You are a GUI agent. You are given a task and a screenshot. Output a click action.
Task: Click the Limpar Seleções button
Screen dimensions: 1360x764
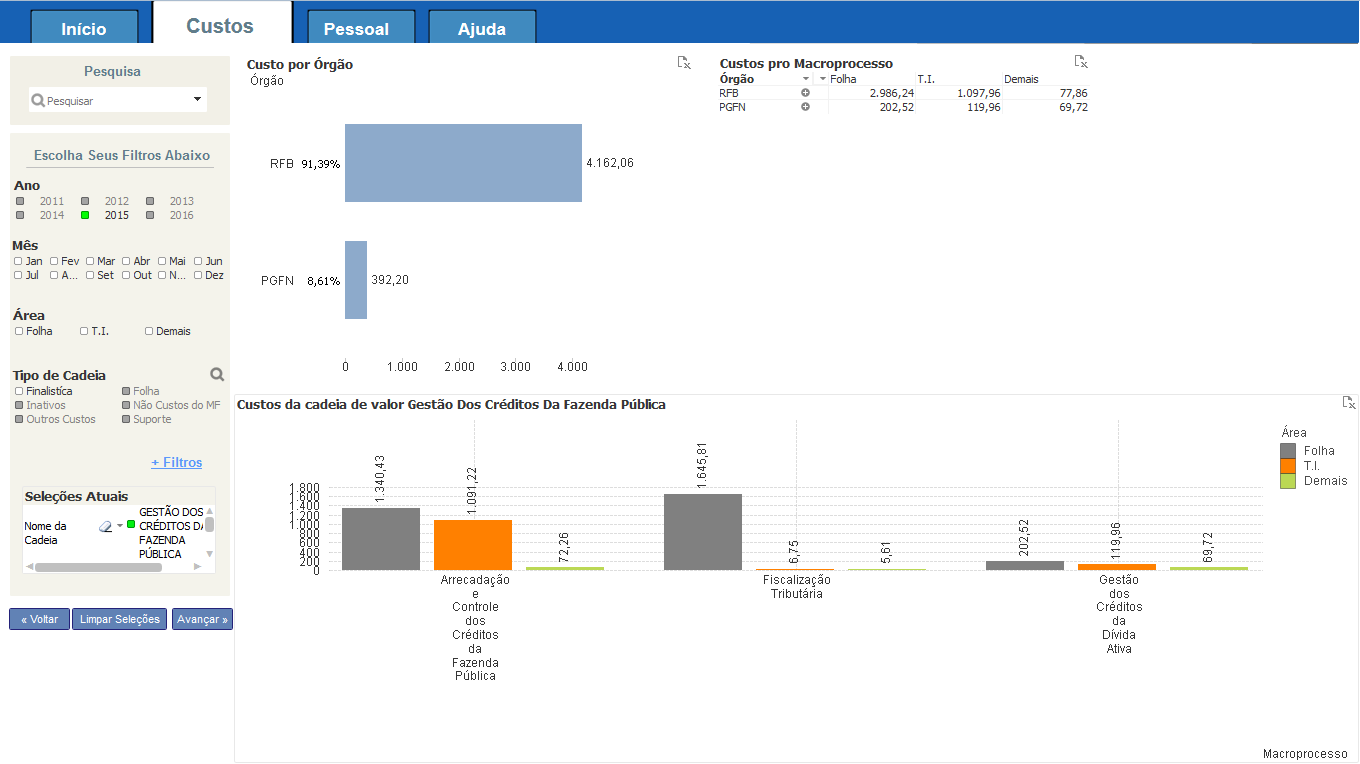tap(120, 619)
